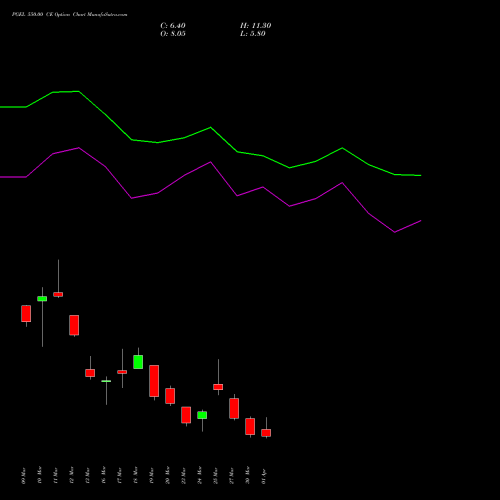
Task: Click the open value O: 8.05
Action: point(173,34)
